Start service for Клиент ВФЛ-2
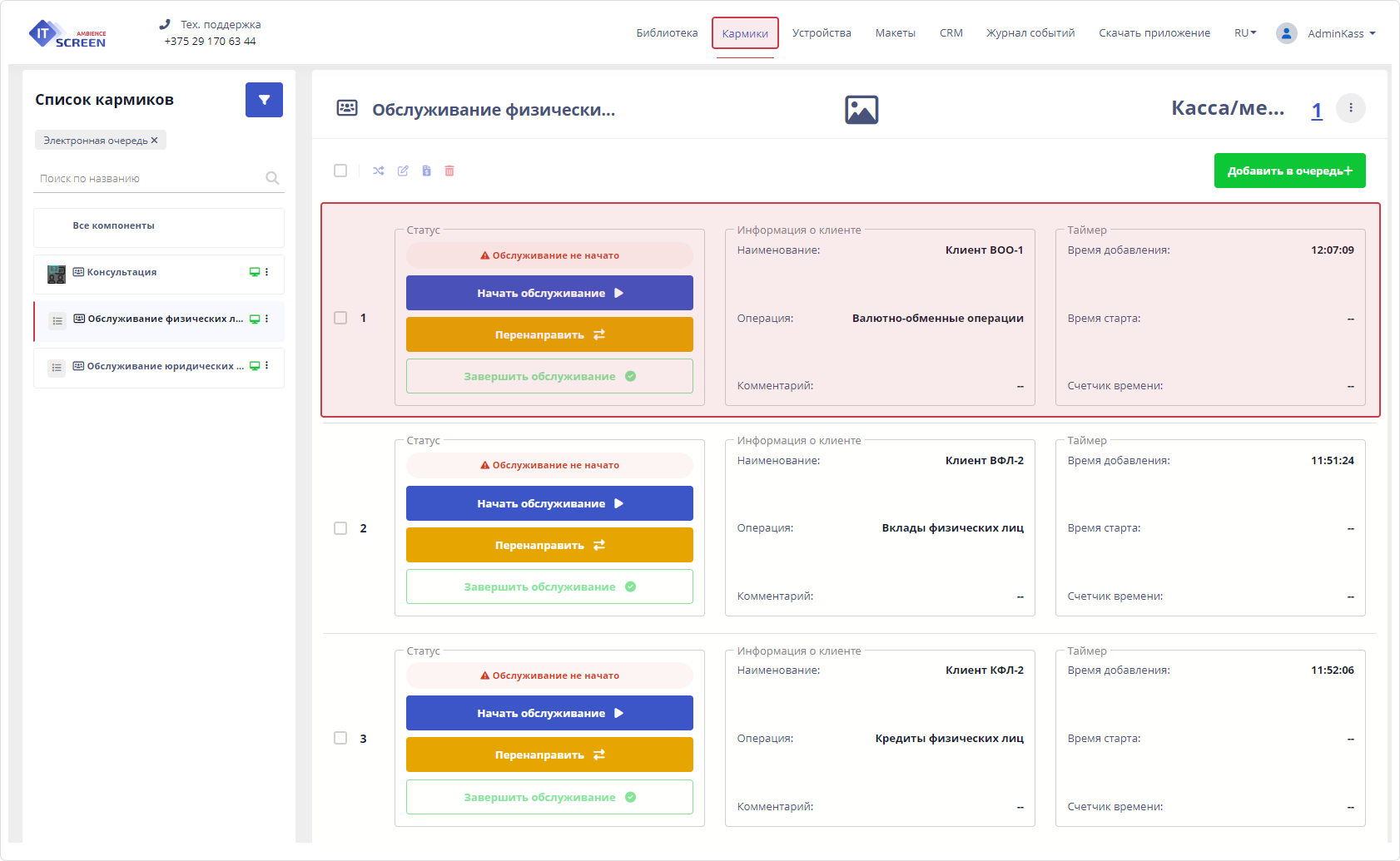This screenshot has height=861, width=1400. 549,503
